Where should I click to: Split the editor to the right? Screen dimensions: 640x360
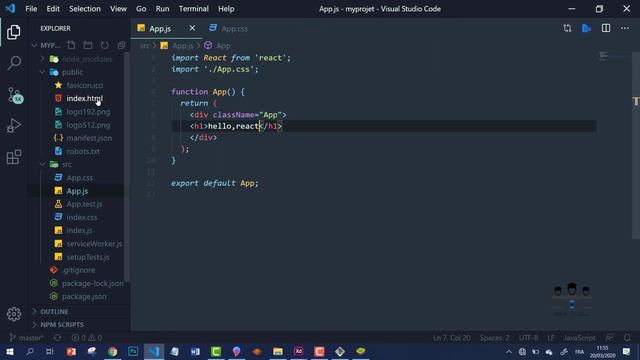pos(606,28)
